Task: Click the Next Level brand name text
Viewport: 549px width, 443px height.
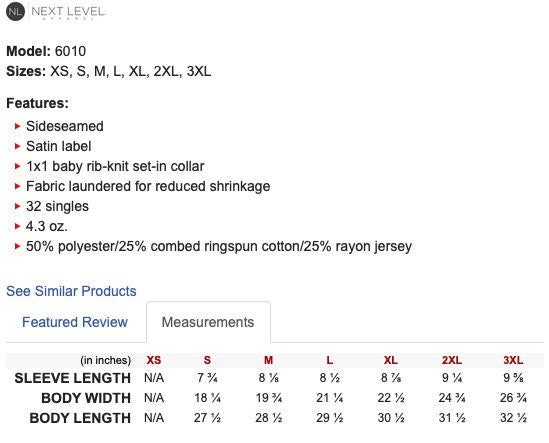Action: (68, 12)
